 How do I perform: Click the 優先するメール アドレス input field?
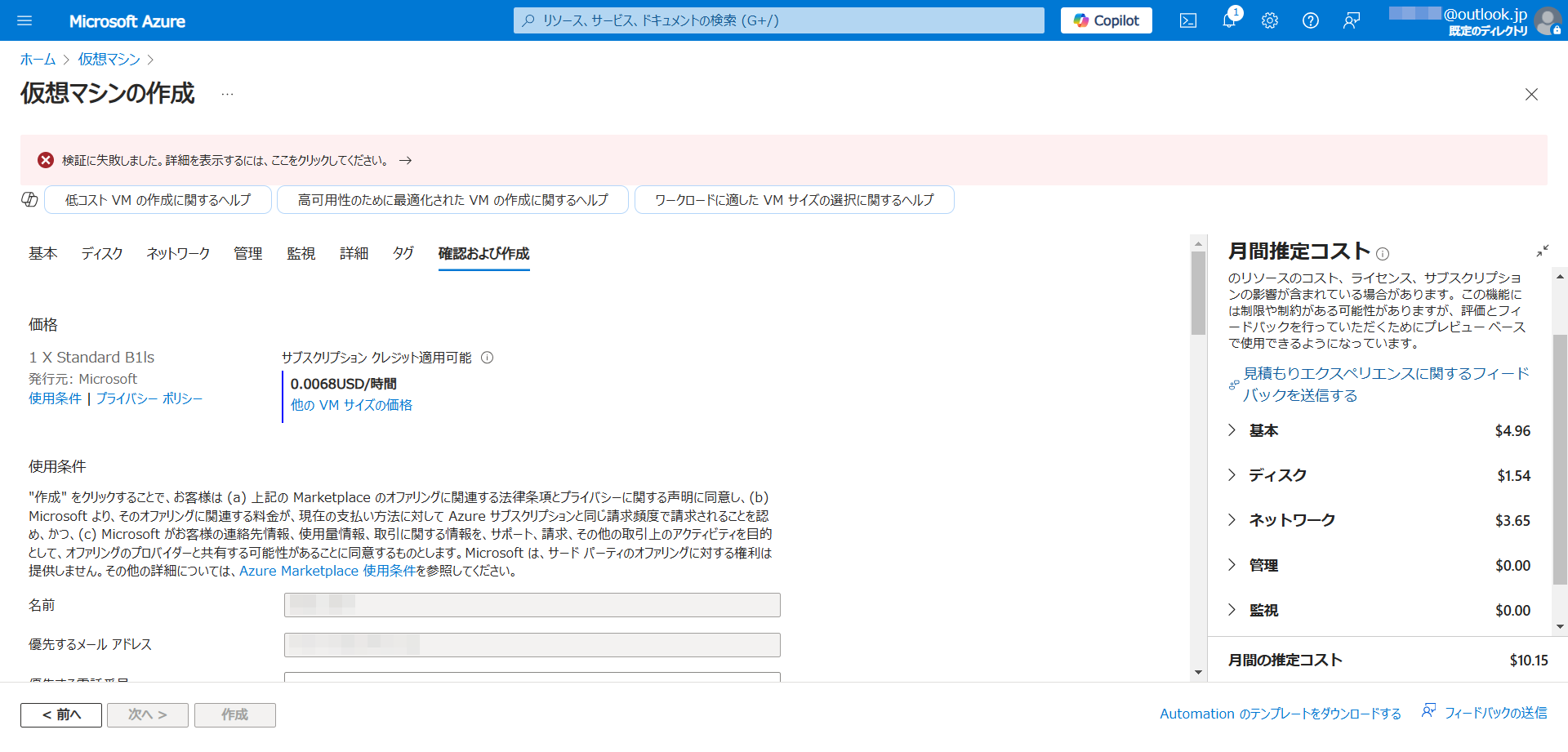click(532, 645)
